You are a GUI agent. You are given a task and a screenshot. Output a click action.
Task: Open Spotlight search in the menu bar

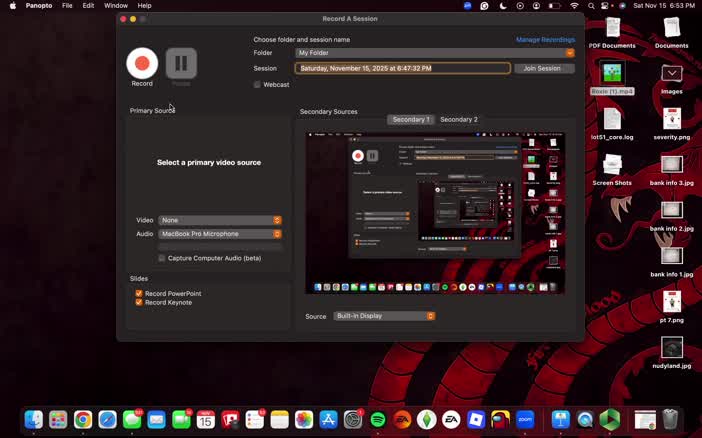[x=591, y=6]
